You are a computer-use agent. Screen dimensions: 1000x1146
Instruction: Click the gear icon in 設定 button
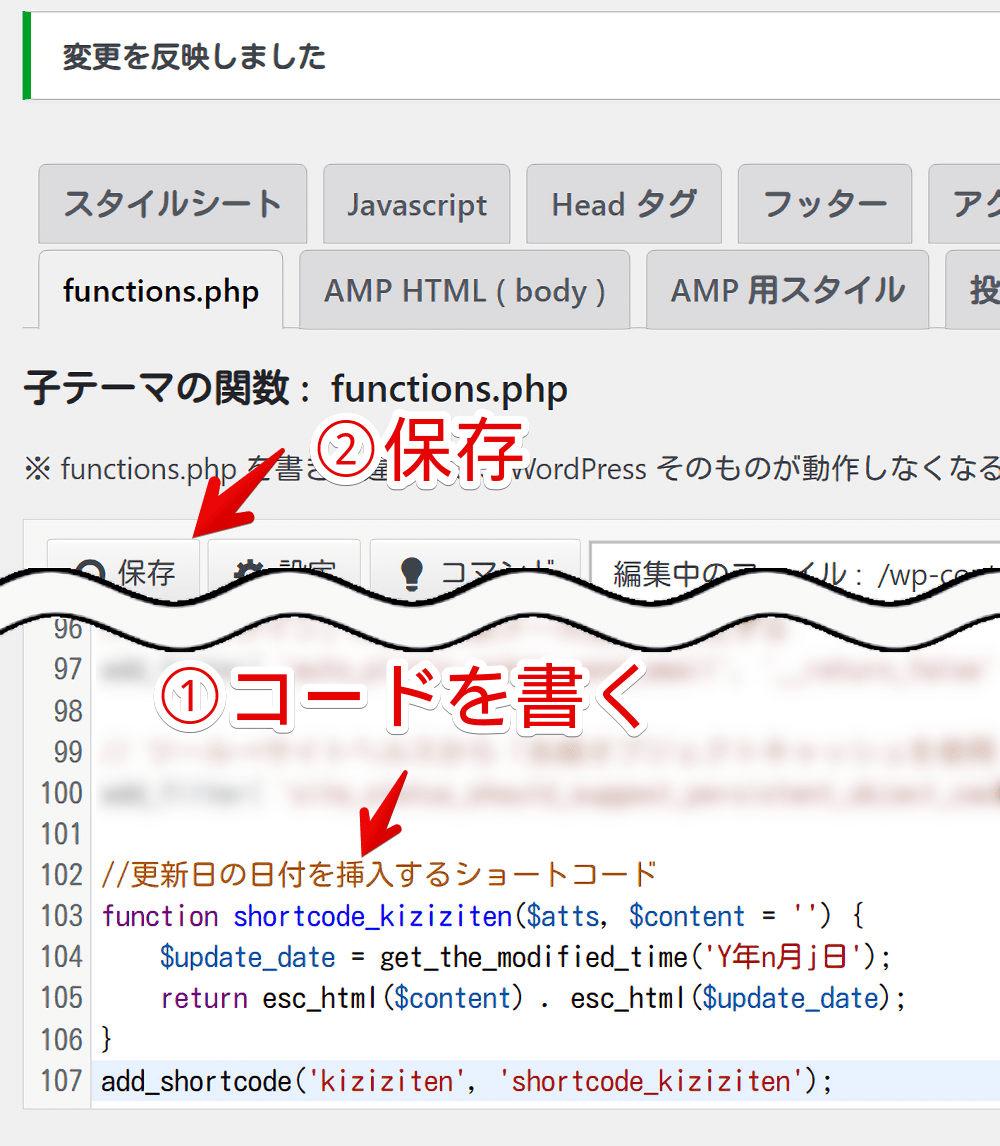point(251,573)
